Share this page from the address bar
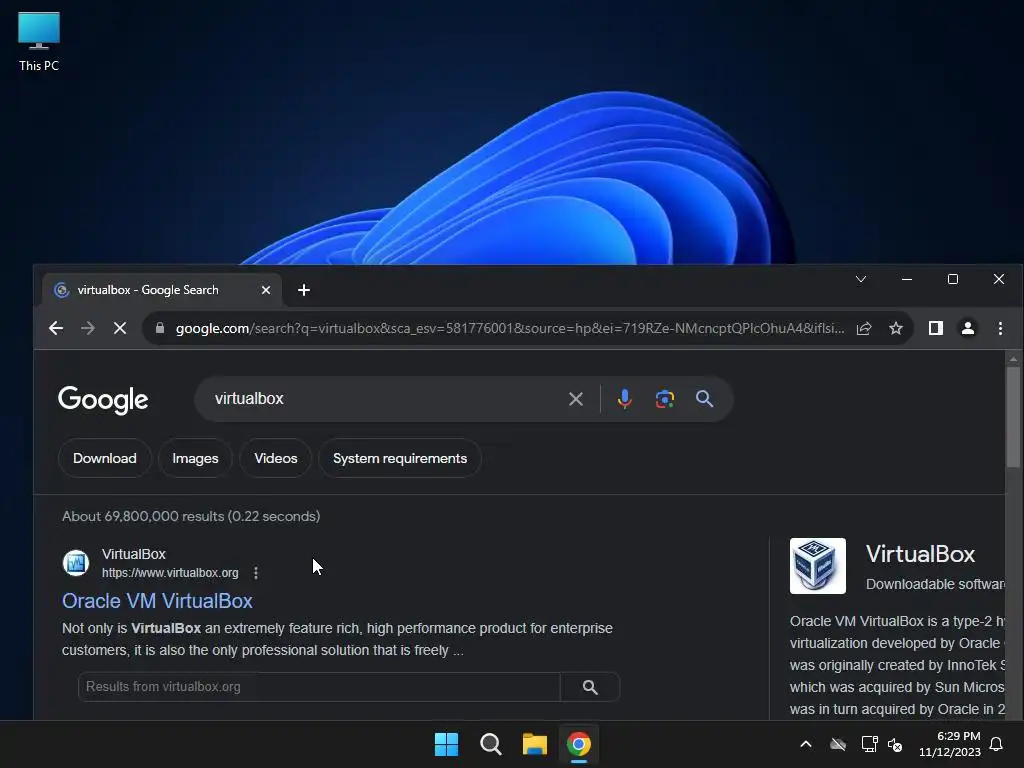The width and height of the screenshot is (1024, 768). tap(864, 328)
